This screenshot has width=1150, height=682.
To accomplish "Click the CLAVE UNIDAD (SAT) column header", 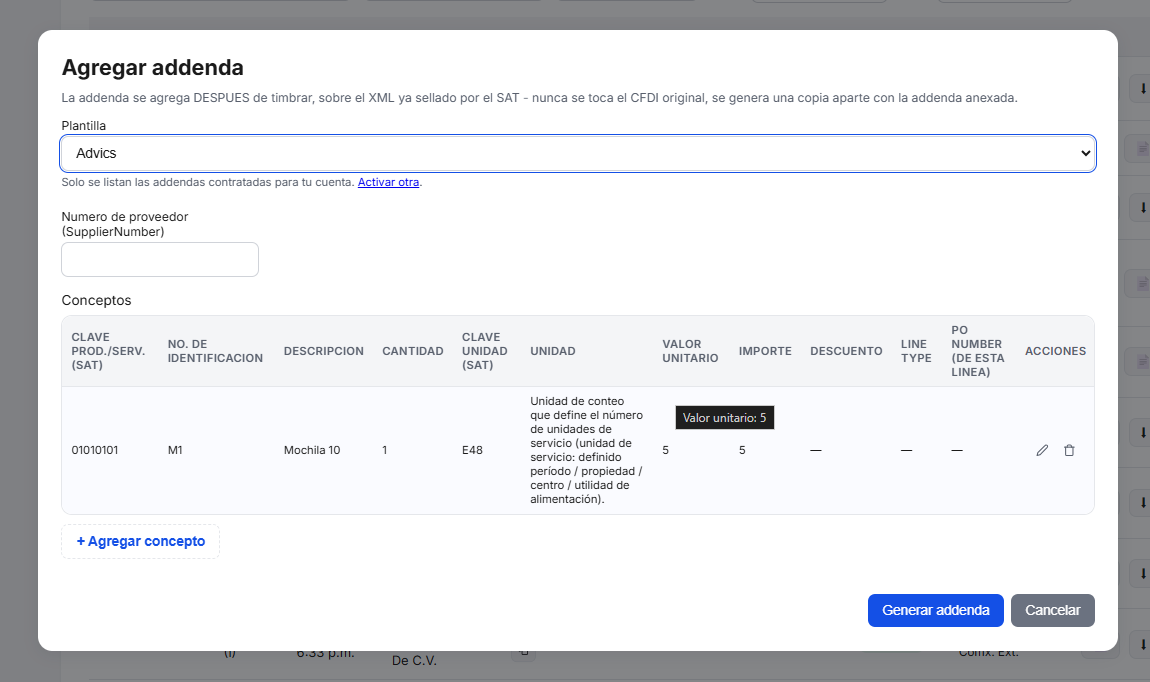I will [x=485, y=351].
